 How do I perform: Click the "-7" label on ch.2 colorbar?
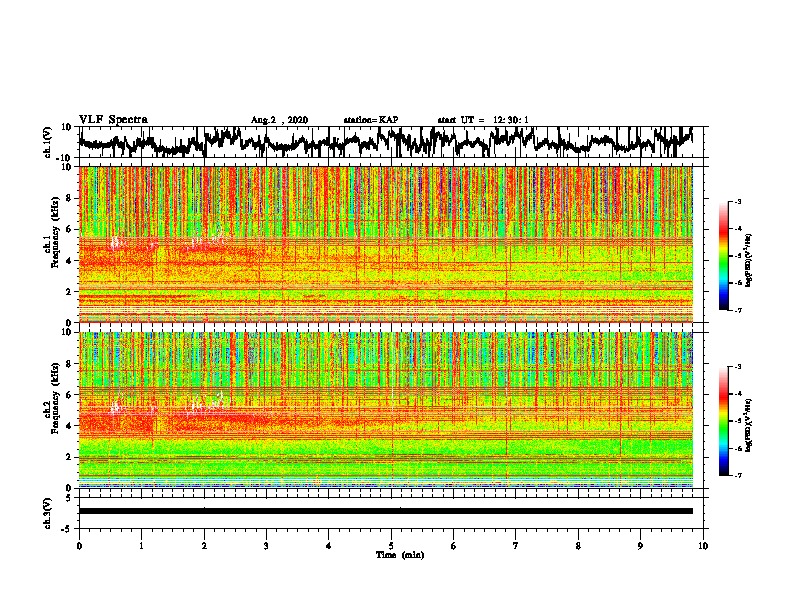(x=737, y=476)
